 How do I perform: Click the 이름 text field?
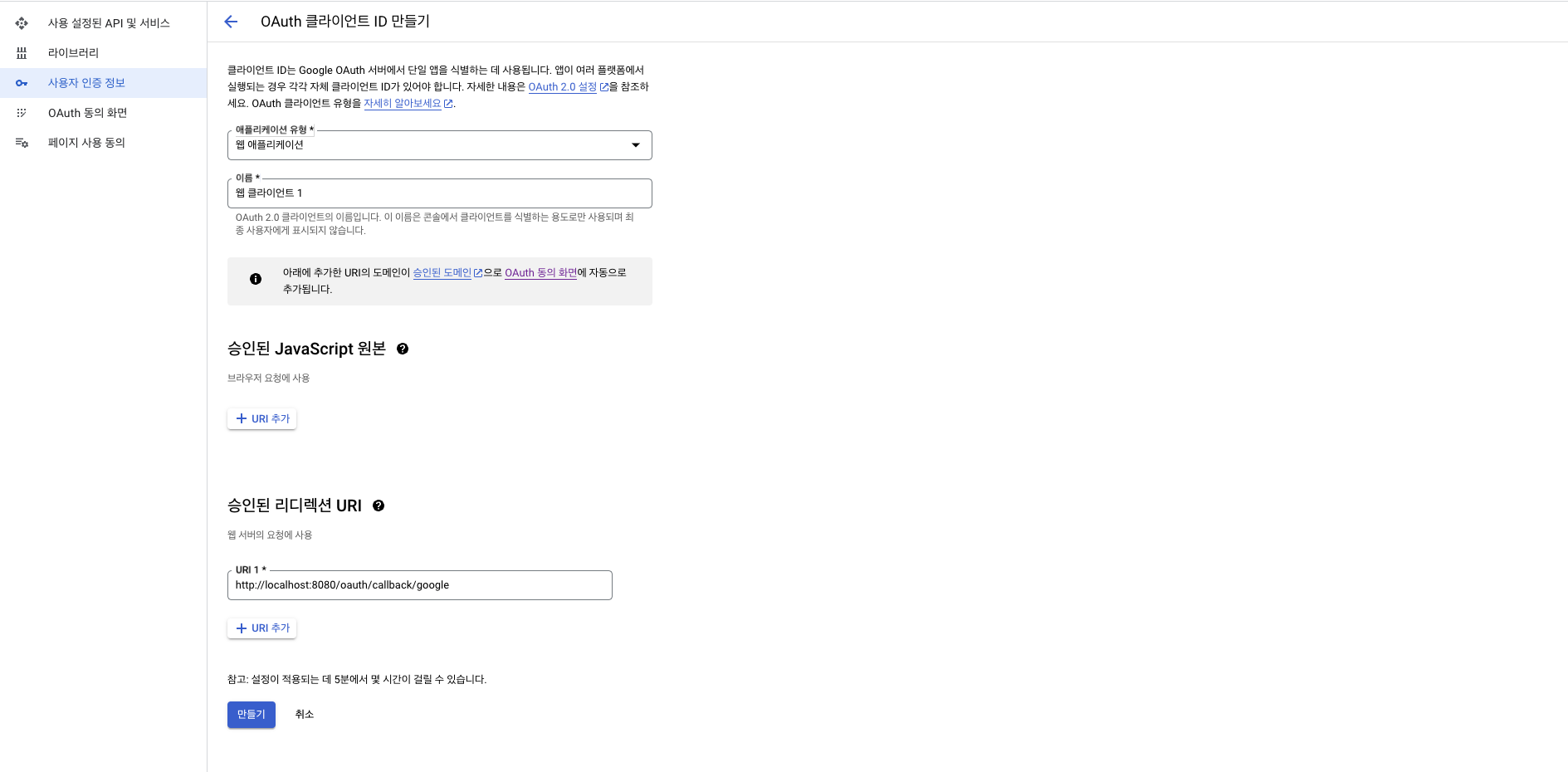point(439,193)
